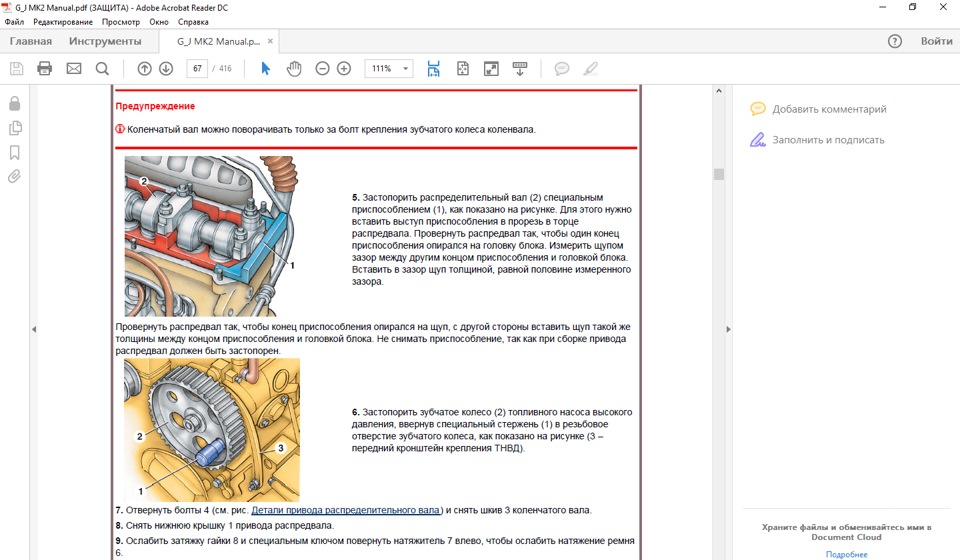Open the Attachments paperclip panel
The image size is (960, 560).
[x=15, y=177]
